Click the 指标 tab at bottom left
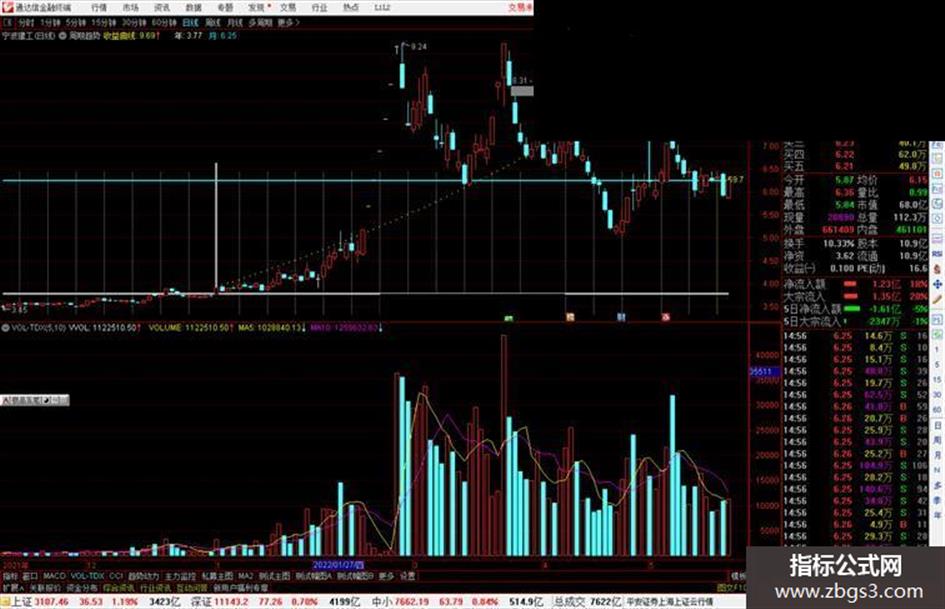 tap(10, 576)
